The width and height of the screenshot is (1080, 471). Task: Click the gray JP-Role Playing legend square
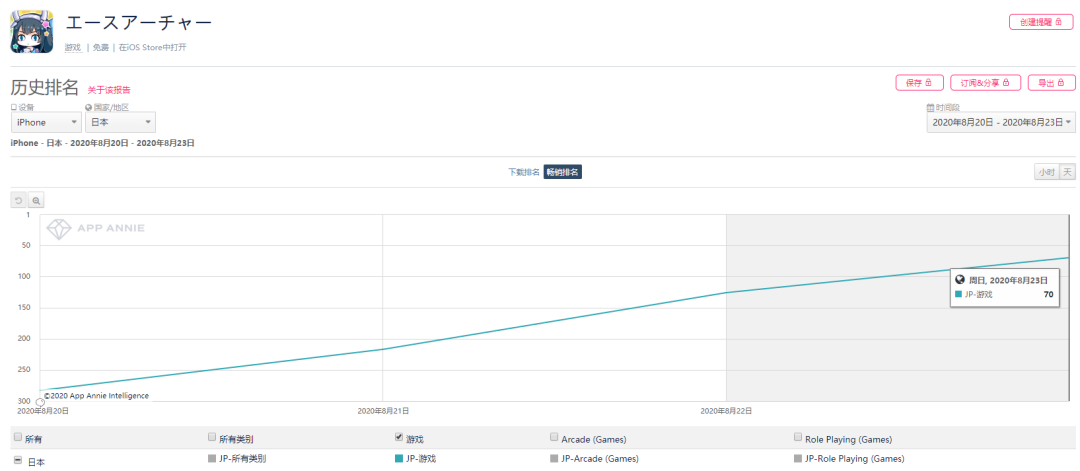798,459
